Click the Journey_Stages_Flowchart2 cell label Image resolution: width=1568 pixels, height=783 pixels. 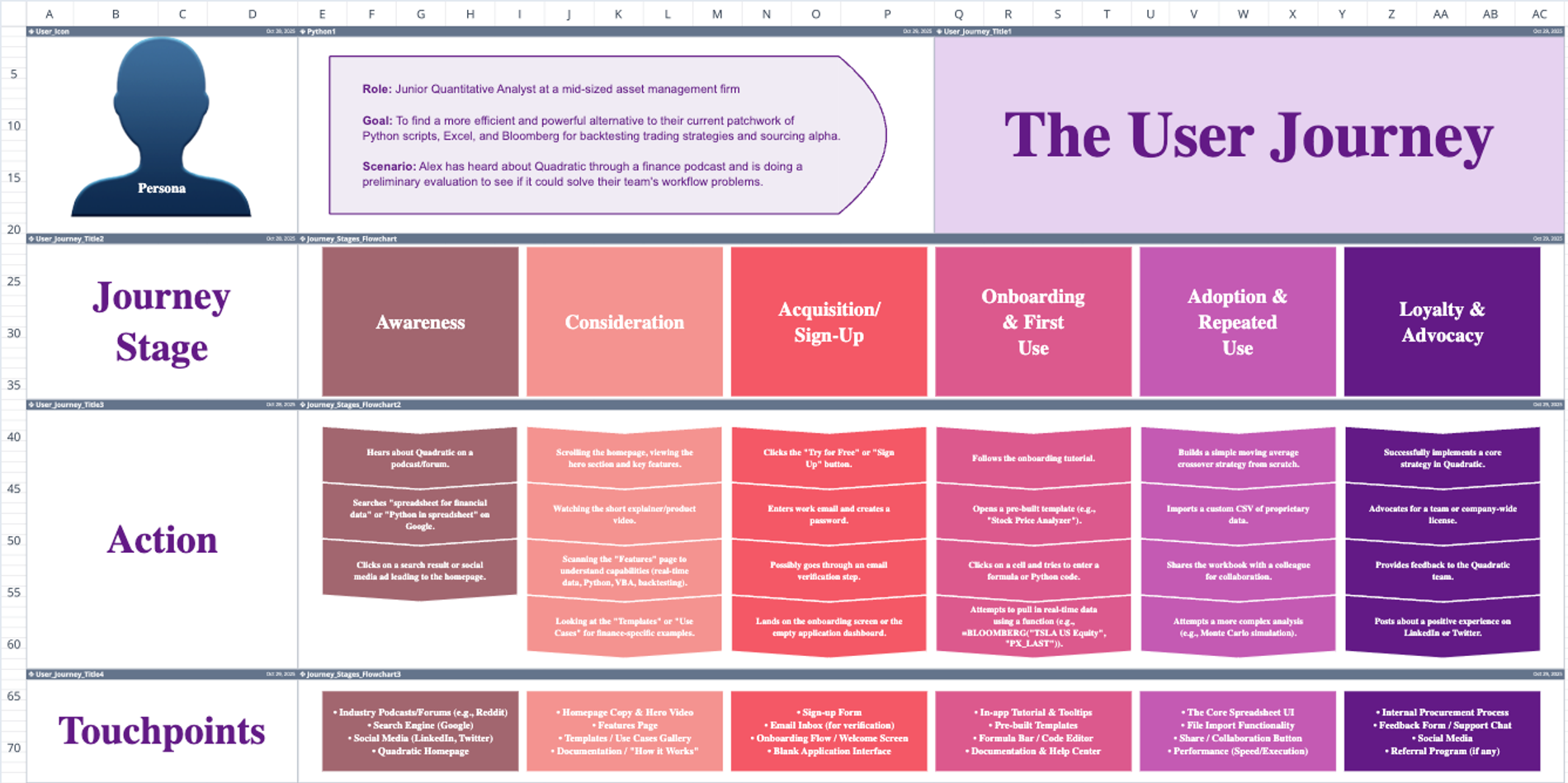point(351,404)
